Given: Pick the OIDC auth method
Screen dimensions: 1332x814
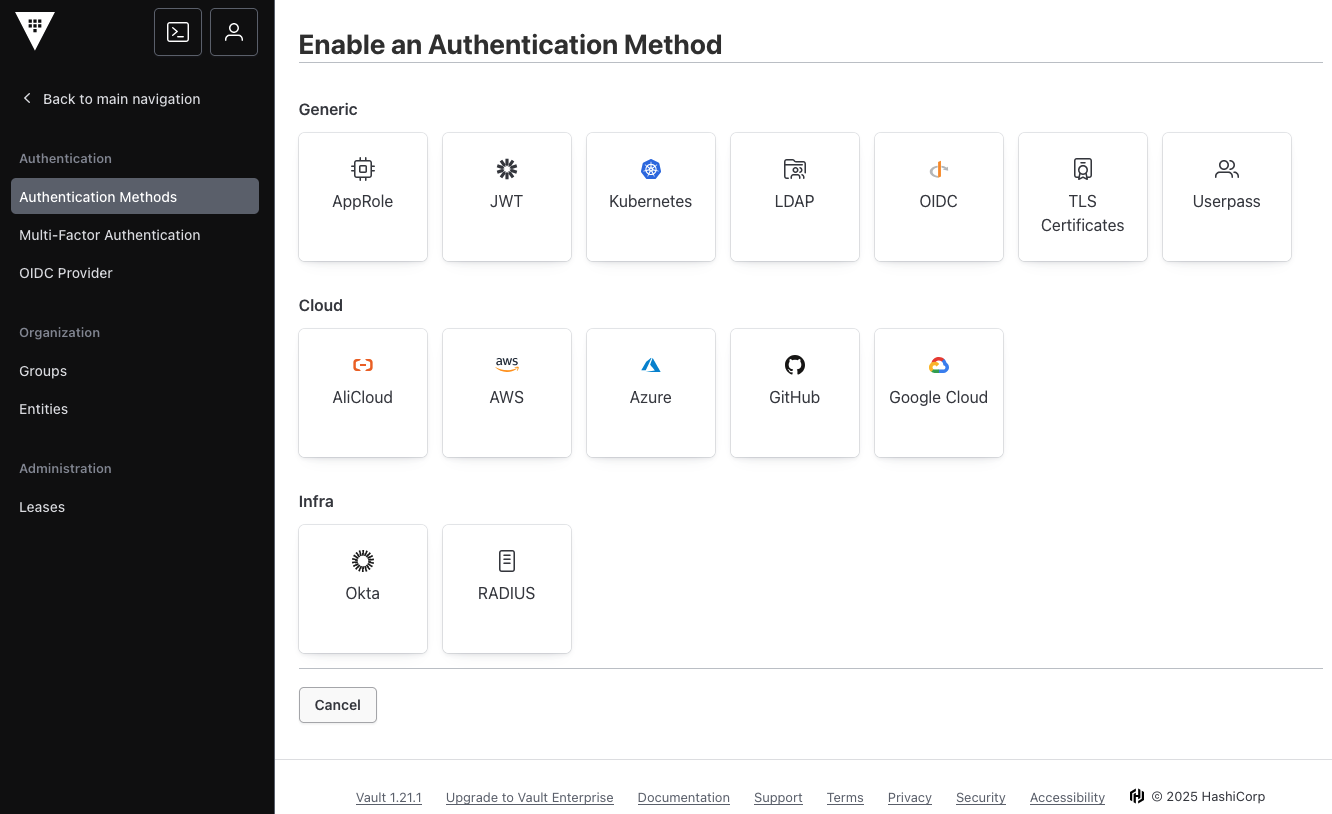Looking at the screenshot, I should point(939,197).
